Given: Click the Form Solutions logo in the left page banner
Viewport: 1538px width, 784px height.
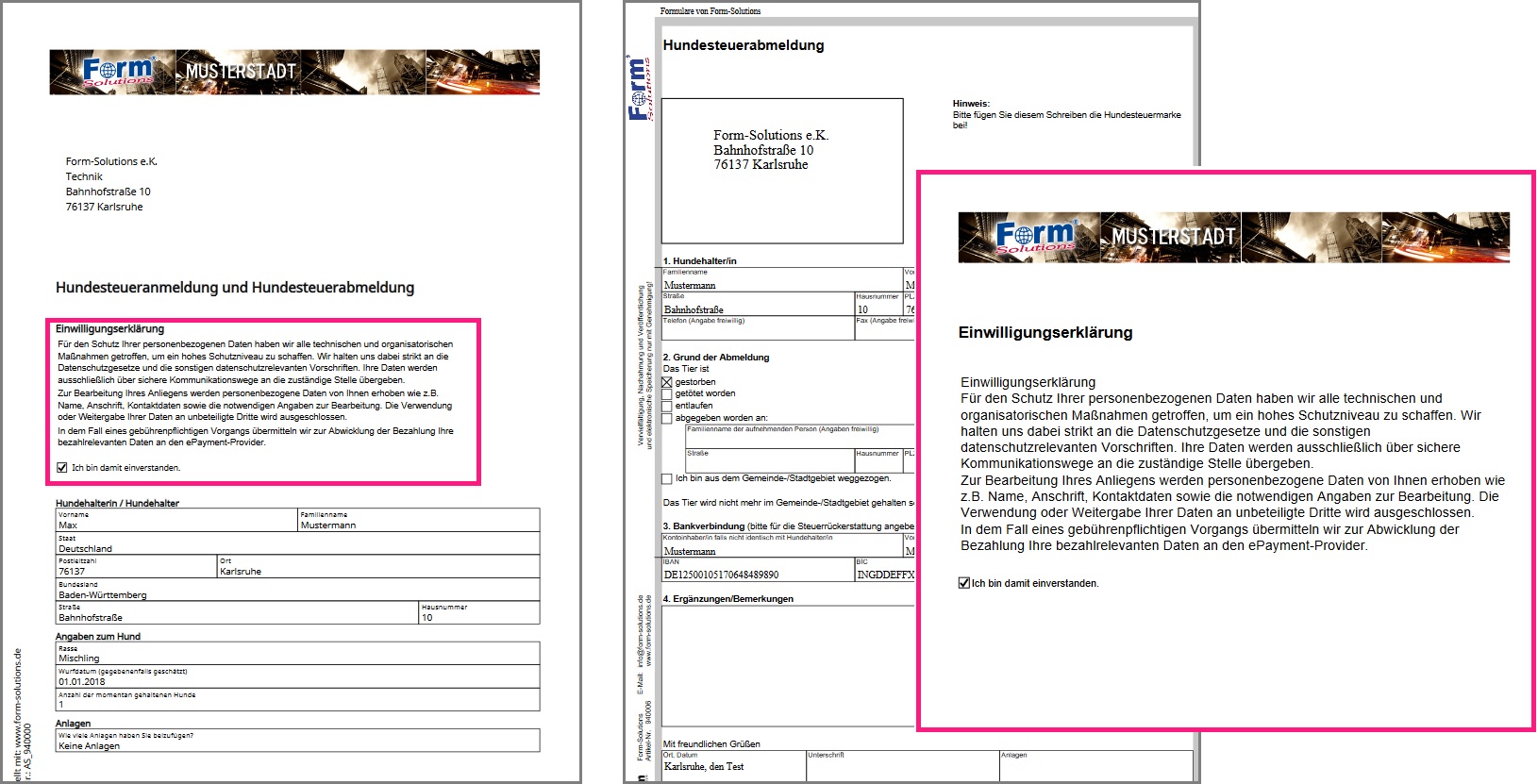Looking at the screenshot, I should [116, 72].
